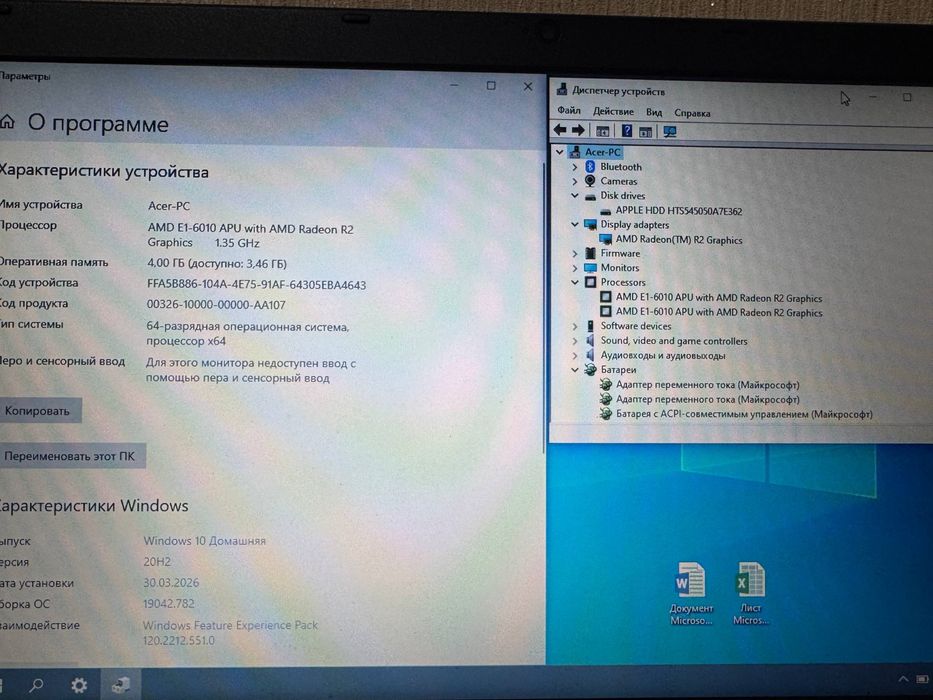Expand the Bluetooth node
The height and width of the screenshot is (700, 933).
tap(575, 167)
